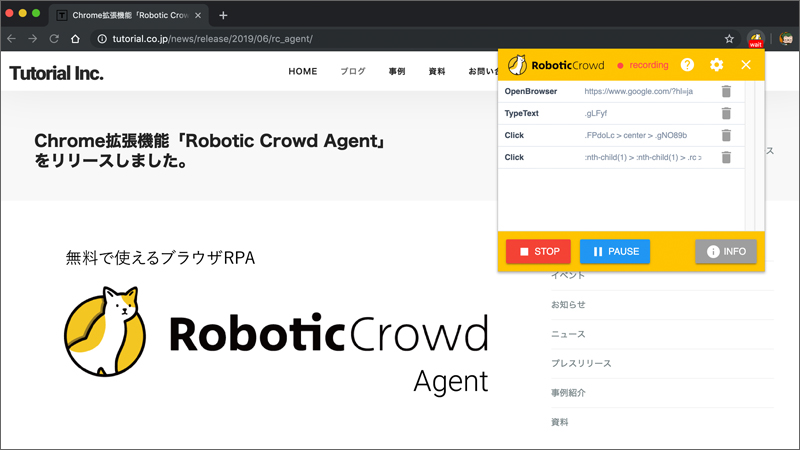Open the Chrome profile avatar
Image resolution: width=800 pixels, height=450 pixels.
click(x=786, y=39)
